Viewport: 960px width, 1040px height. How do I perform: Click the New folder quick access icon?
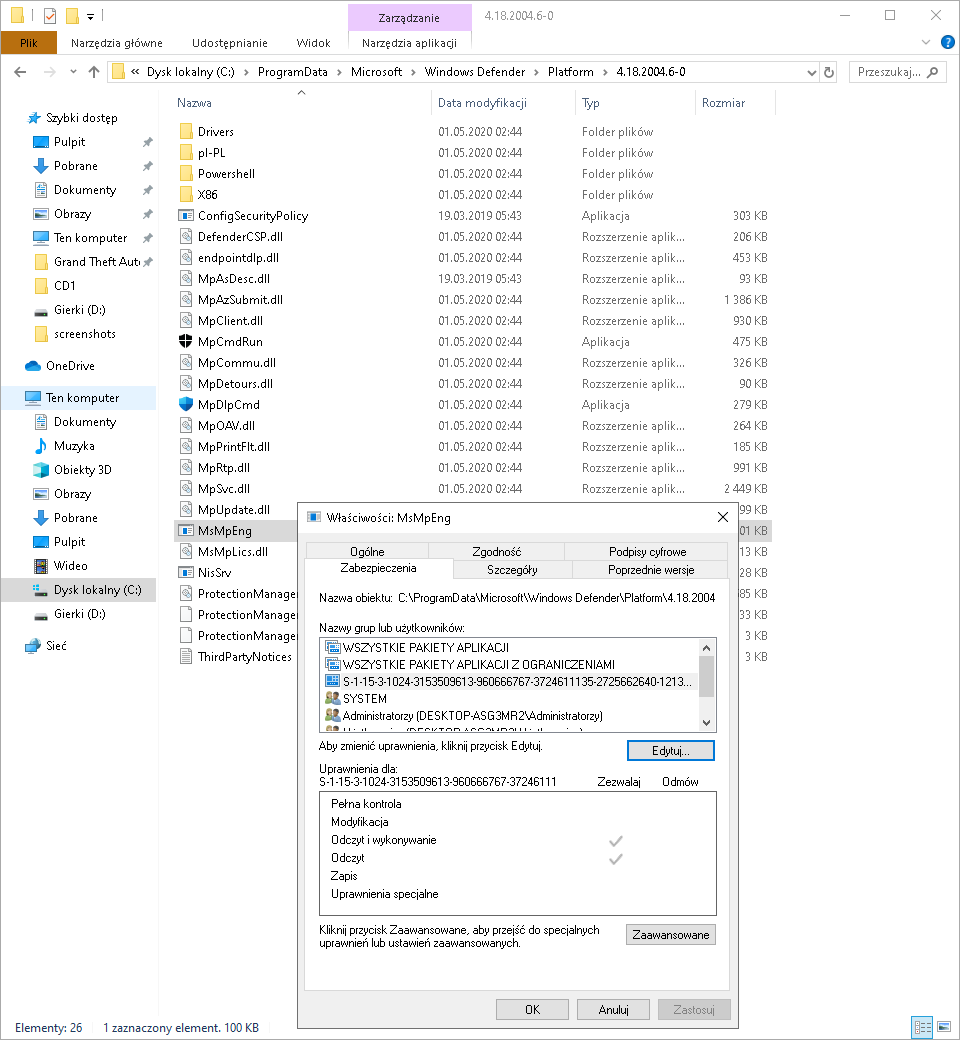click(x=72, y=15)
